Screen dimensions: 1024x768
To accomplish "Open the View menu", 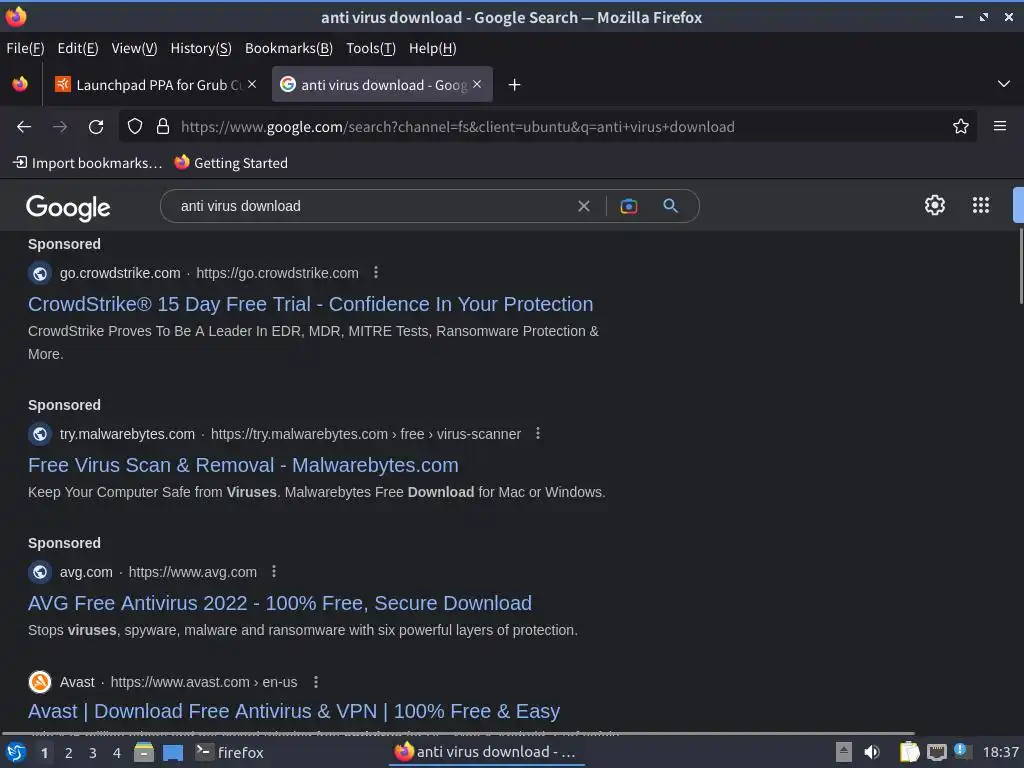I will [x=134, y=48].
